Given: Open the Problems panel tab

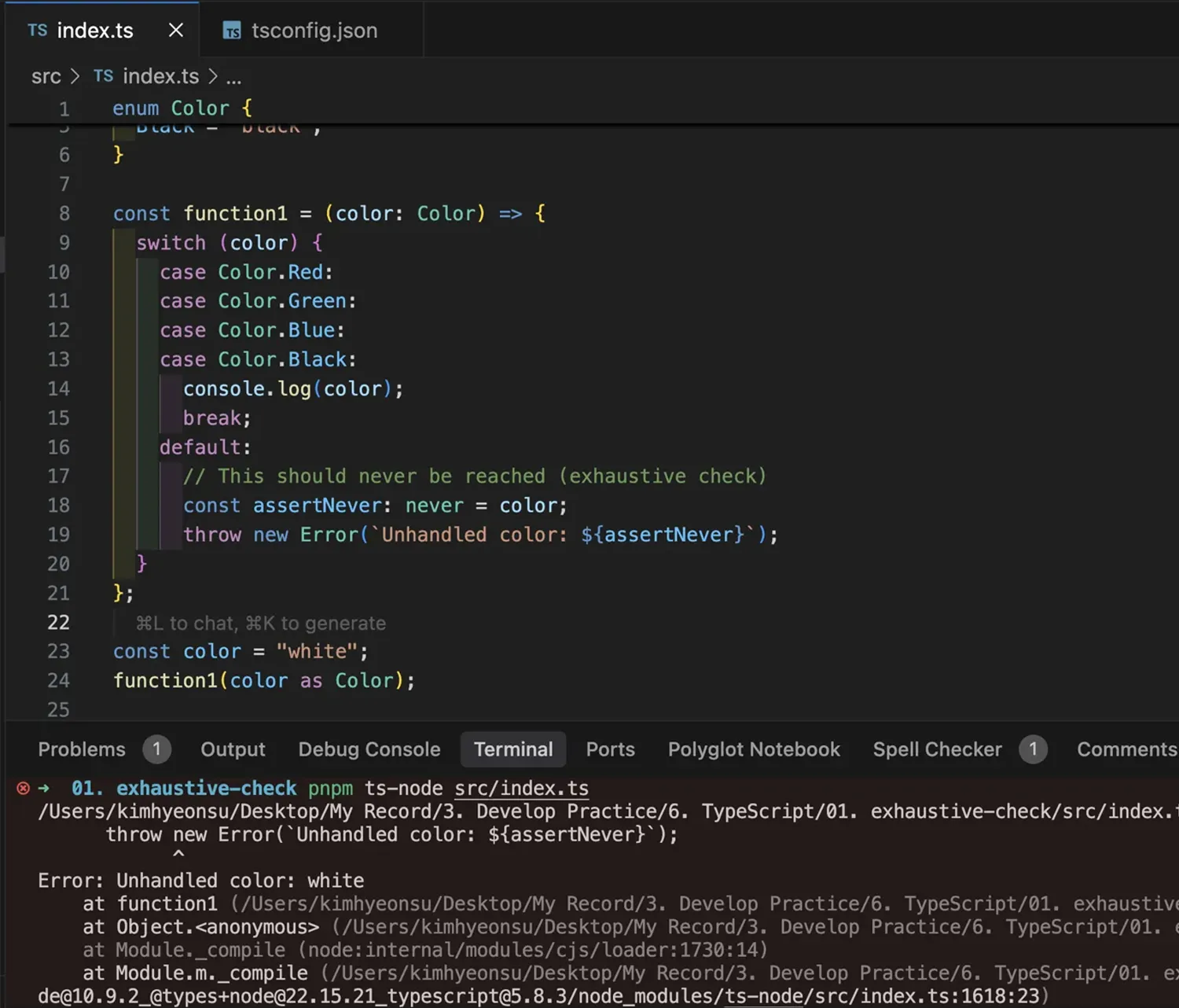Looking at the screenshot, I should [82, 749].
